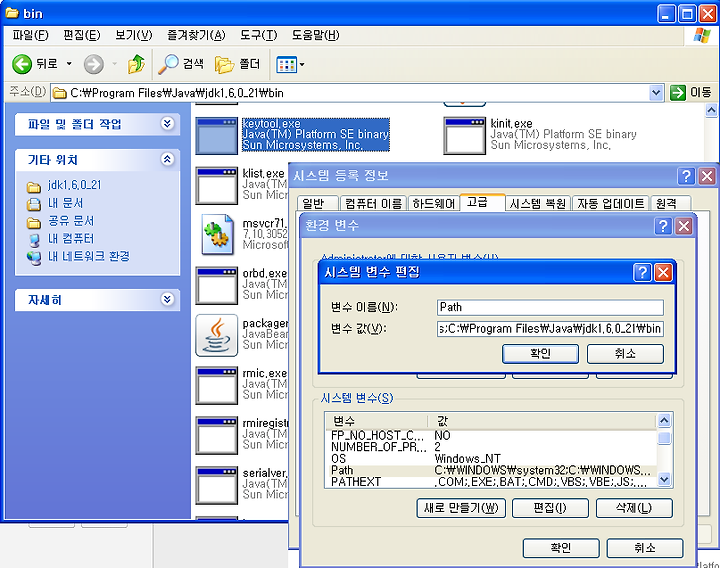720x568 pixels.
Task: Click the Forward arrow icon in Explorer toolbar
Action: click(94, 64)
